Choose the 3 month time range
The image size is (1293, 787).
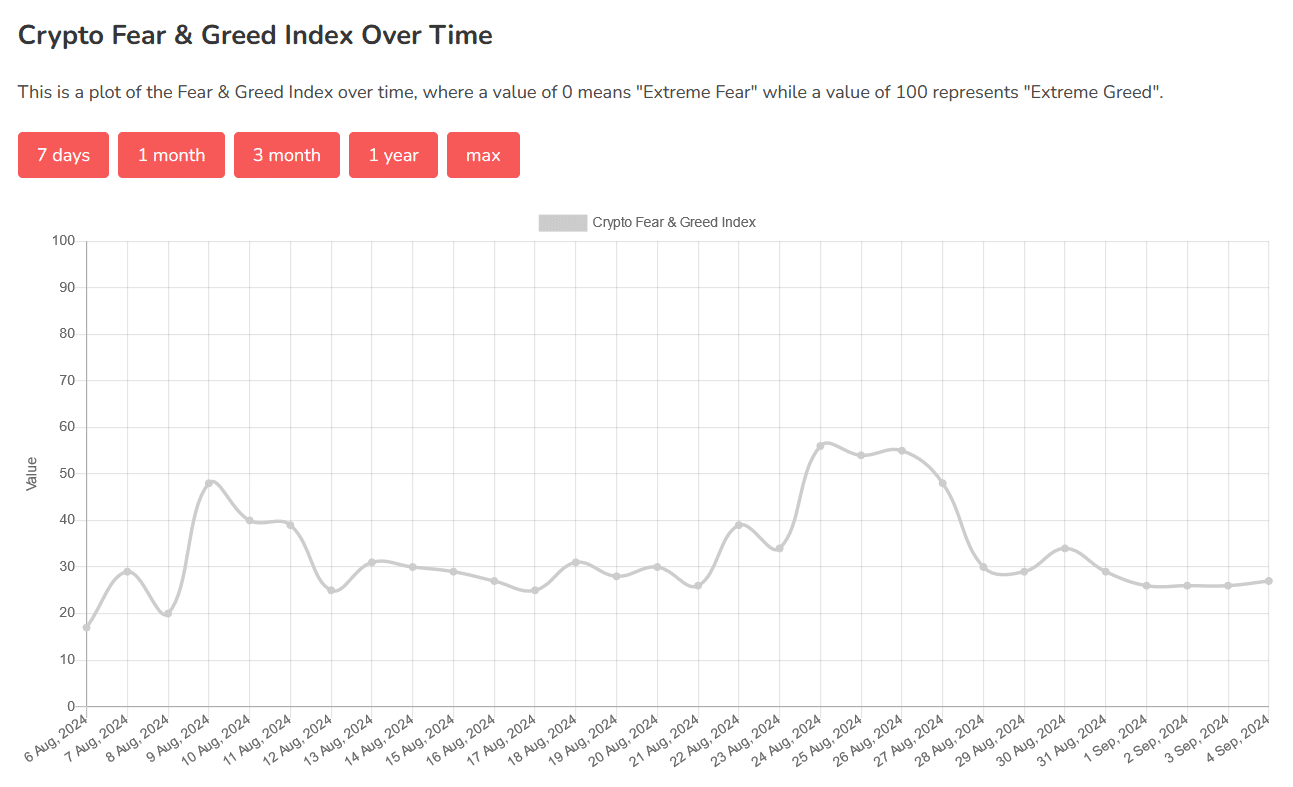pyautogui.click(x=287, y=155)
